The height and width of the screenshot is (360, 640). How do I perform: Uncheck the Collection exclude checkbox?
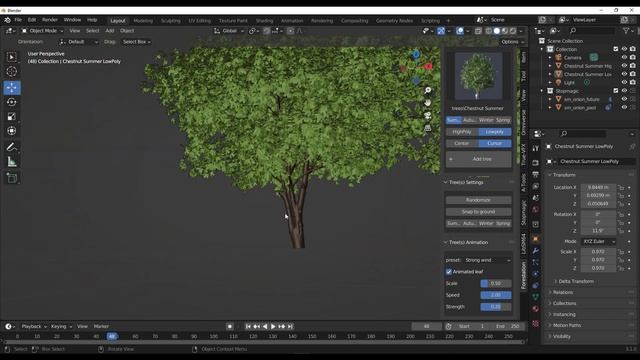tap(616, 49)
